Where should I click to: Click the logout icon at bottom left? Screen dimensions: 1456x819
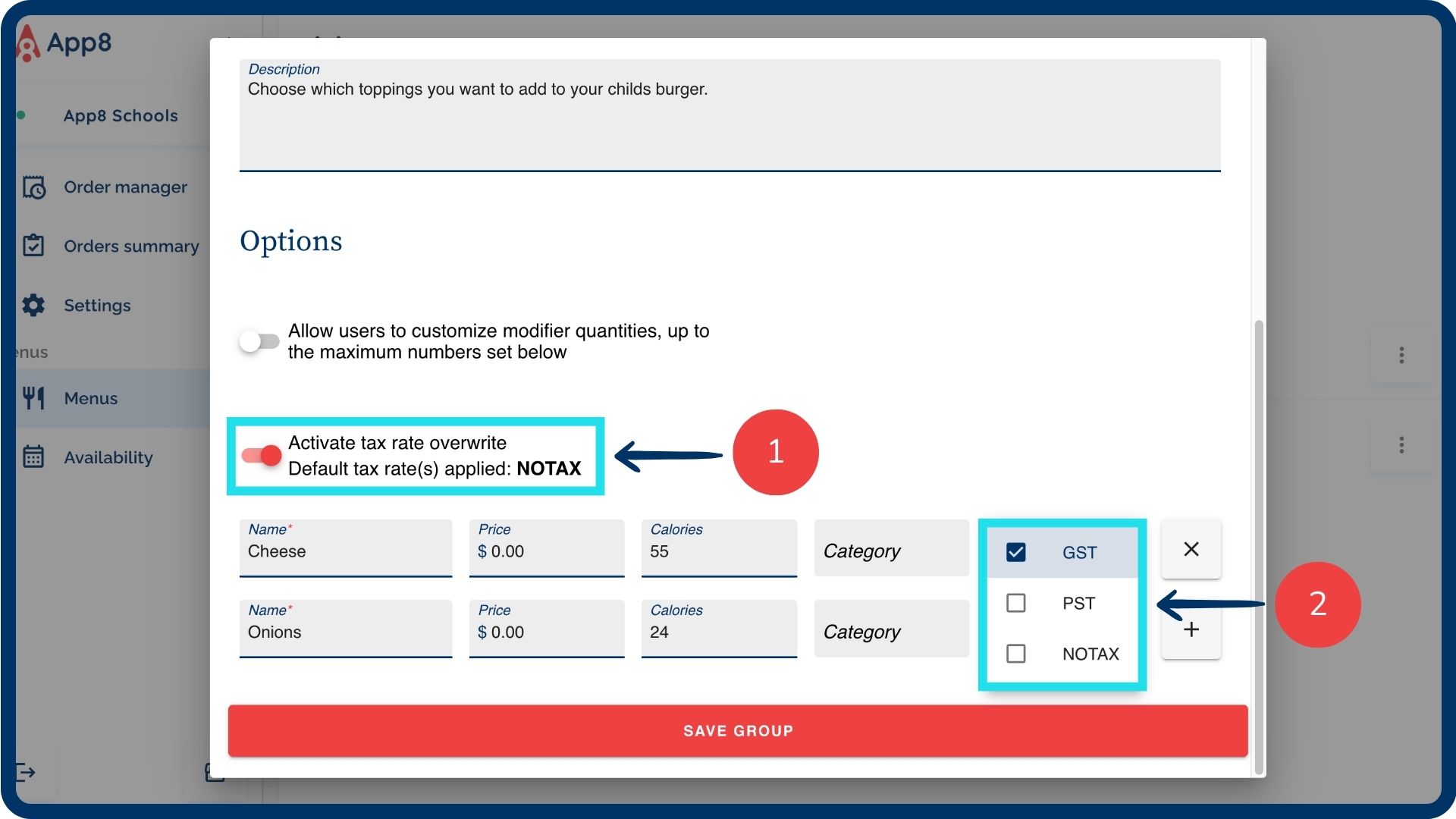click(x=25, y=772)
